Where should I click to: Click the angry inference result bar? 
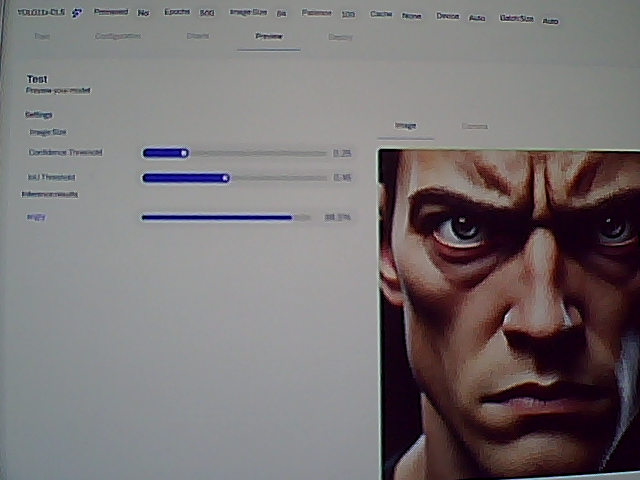pyautogui.click(x=226, y=218)
